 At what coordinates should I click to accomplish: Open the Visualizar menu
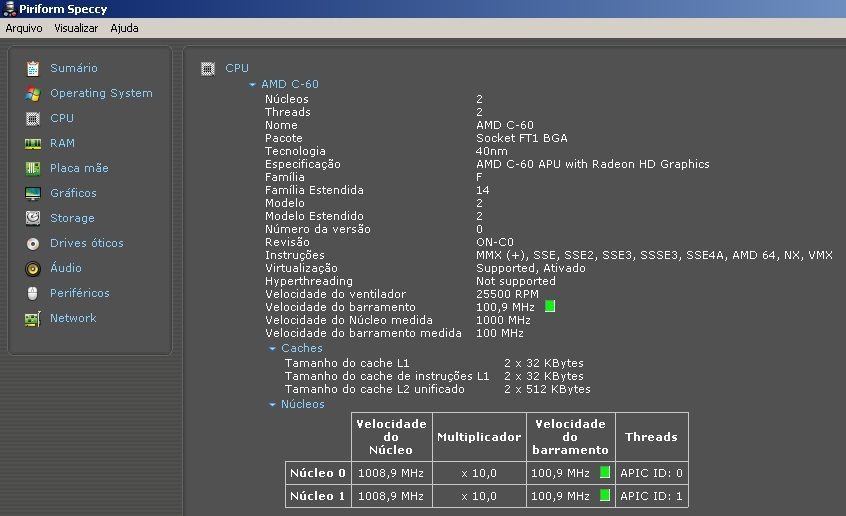pos(76,28)
